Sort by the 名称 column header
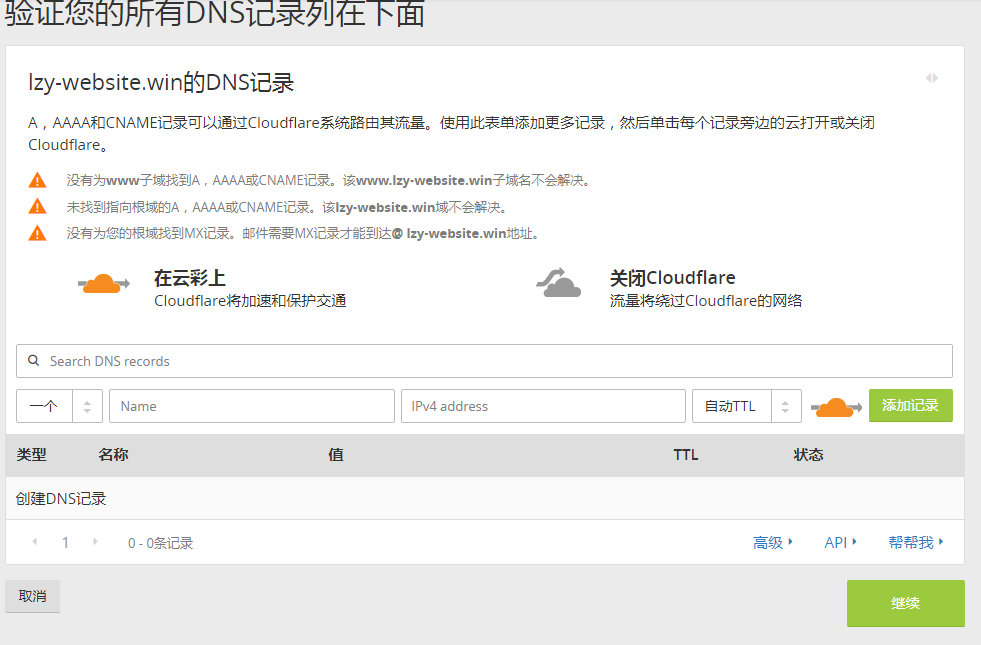Viewport: 981px width, 645px height. [x=113, y=455]
